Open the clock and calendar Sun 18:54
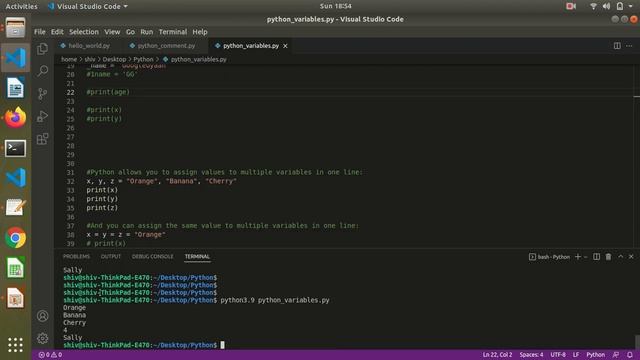The image size is (640, 360). coord(336,6)
